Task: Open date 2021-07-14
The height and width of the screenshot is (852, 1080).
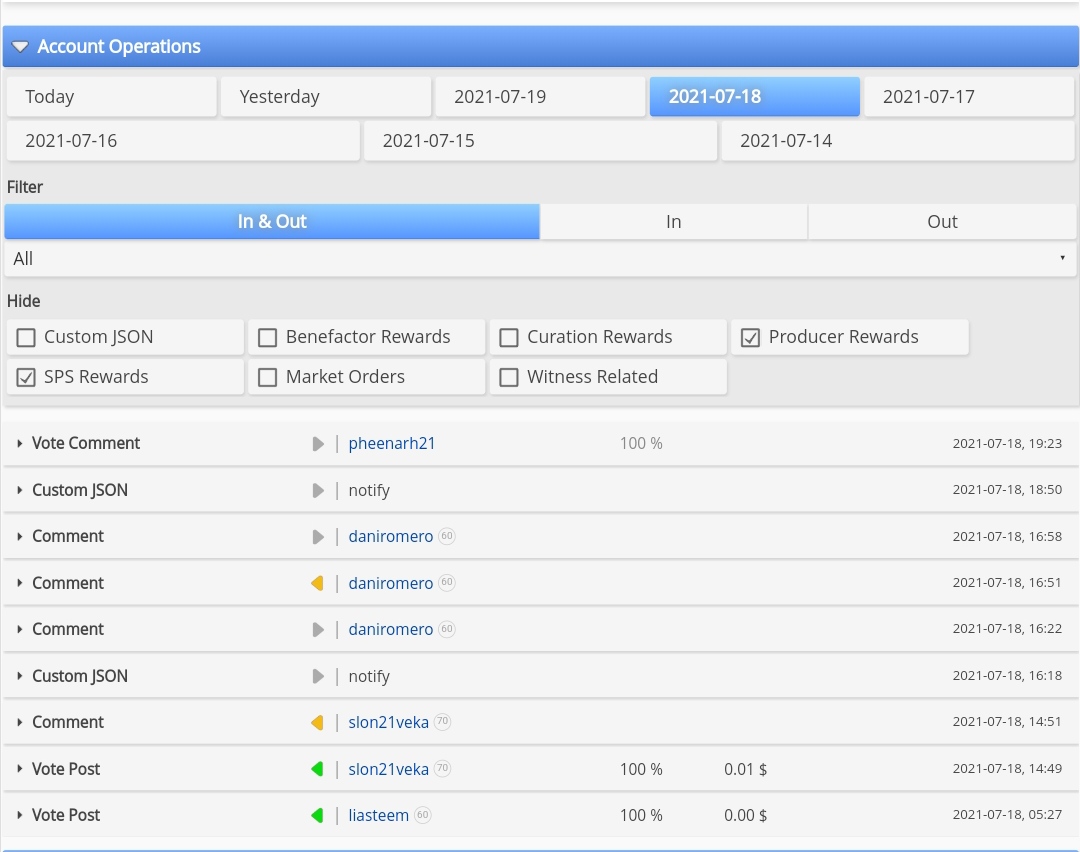Action: click(897, 141)
